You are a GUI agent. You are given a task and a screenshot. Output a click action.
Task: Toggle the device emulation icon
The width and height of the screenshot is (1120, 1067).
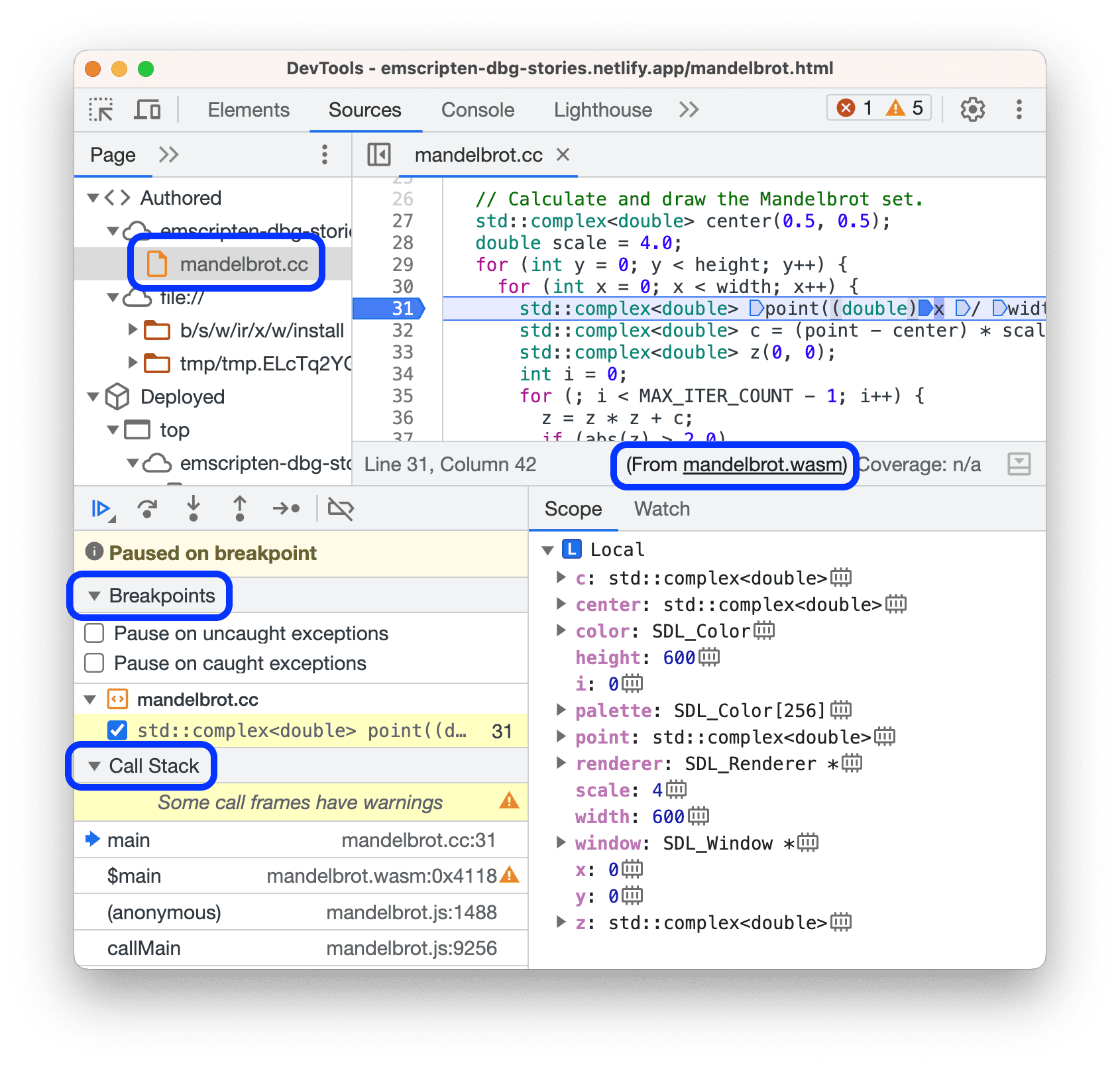(147, 109)
